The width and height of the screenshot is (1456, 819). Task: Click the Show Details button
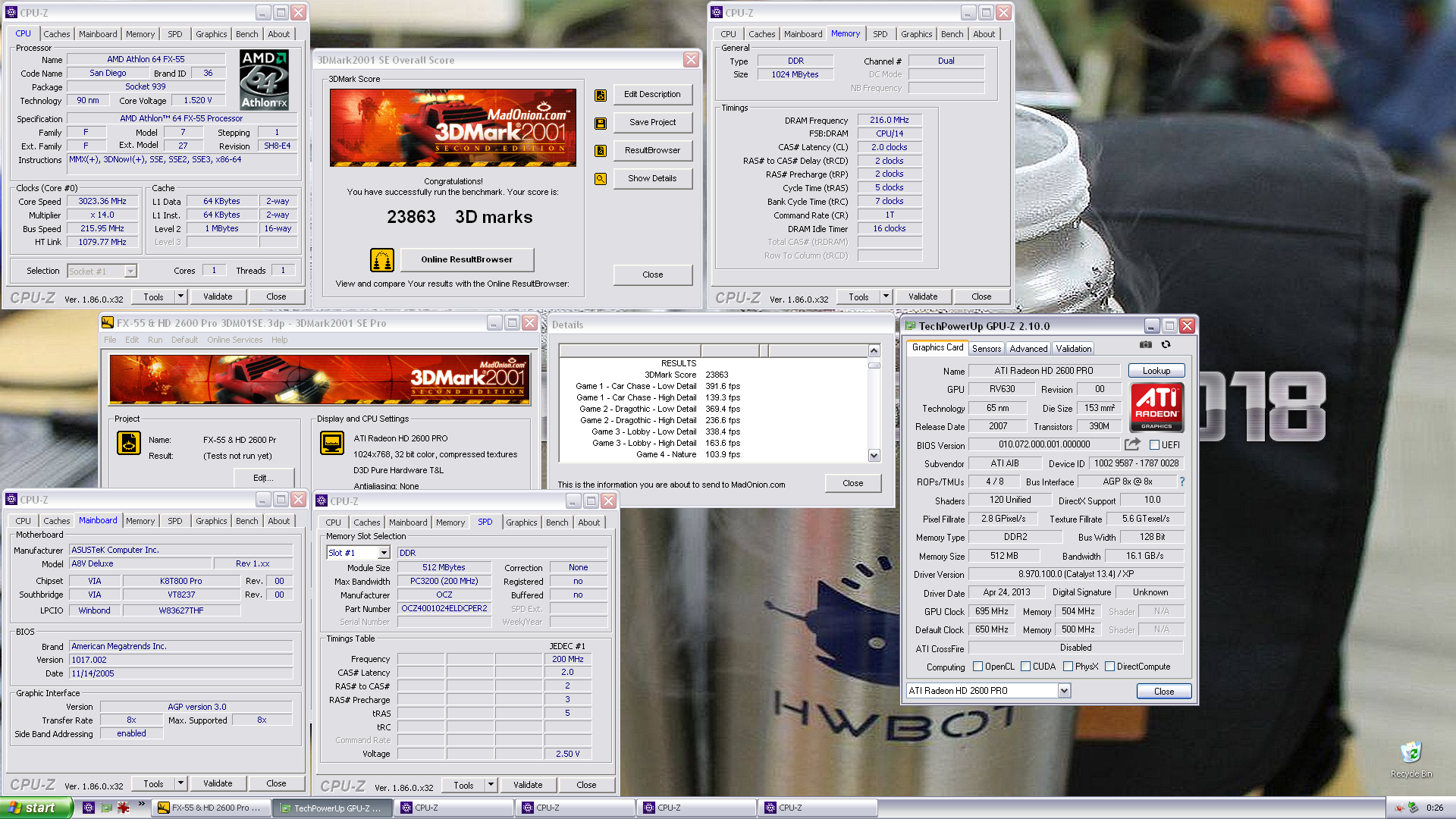pyautogui.click(x=652, y=178)
